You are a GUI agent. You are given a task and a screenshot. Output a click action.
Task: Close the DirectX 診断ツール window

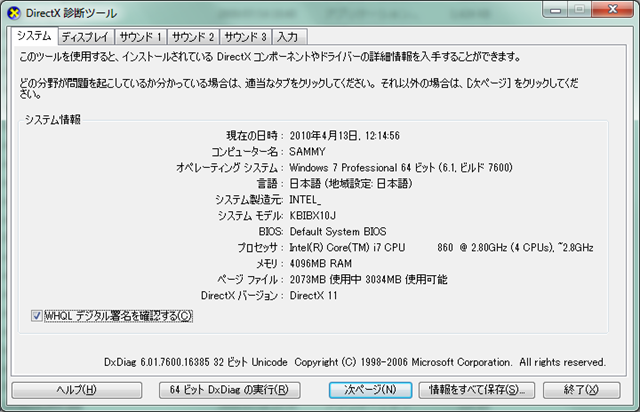pos(612,10)
